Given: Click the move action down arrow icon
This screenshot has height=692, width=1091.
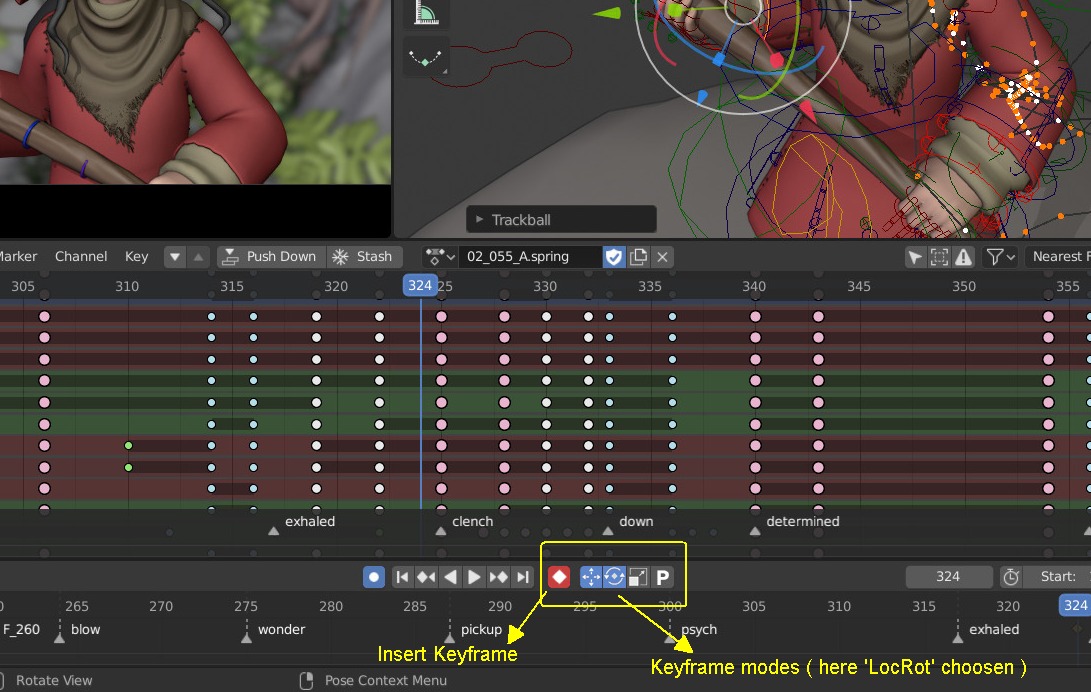Looking at the screenshot, I should [175, 257].
